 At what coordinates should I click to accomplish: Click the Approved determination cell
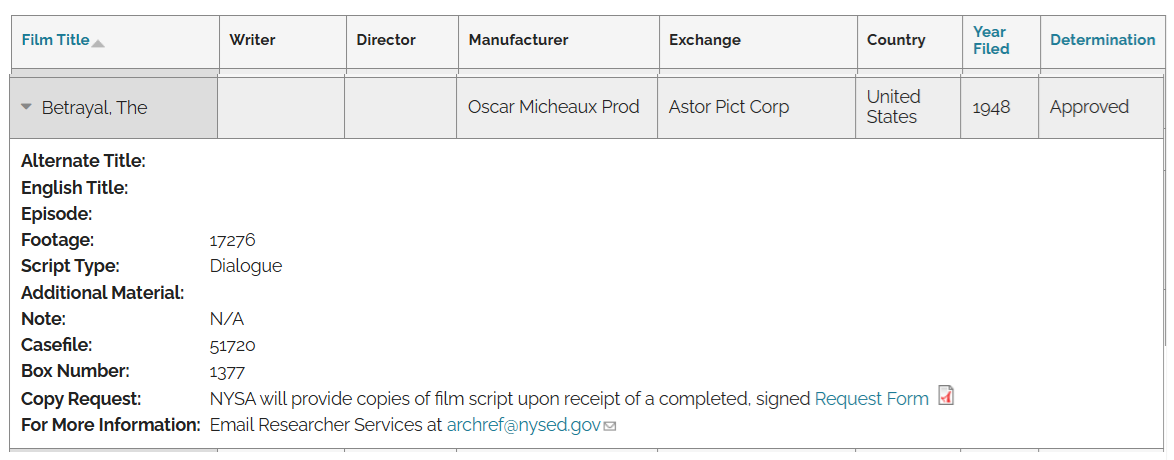[1089, 107]
